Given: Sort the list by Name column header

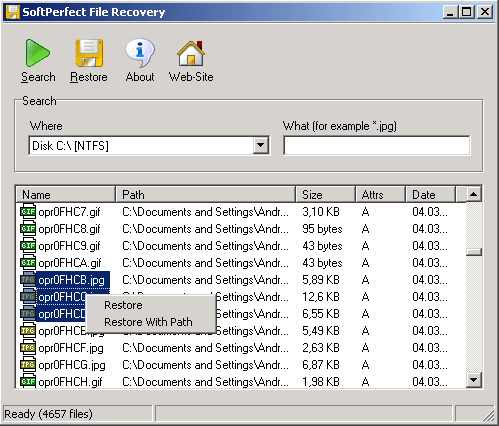Looking at the screenshot, I should [x=66, y=194].
